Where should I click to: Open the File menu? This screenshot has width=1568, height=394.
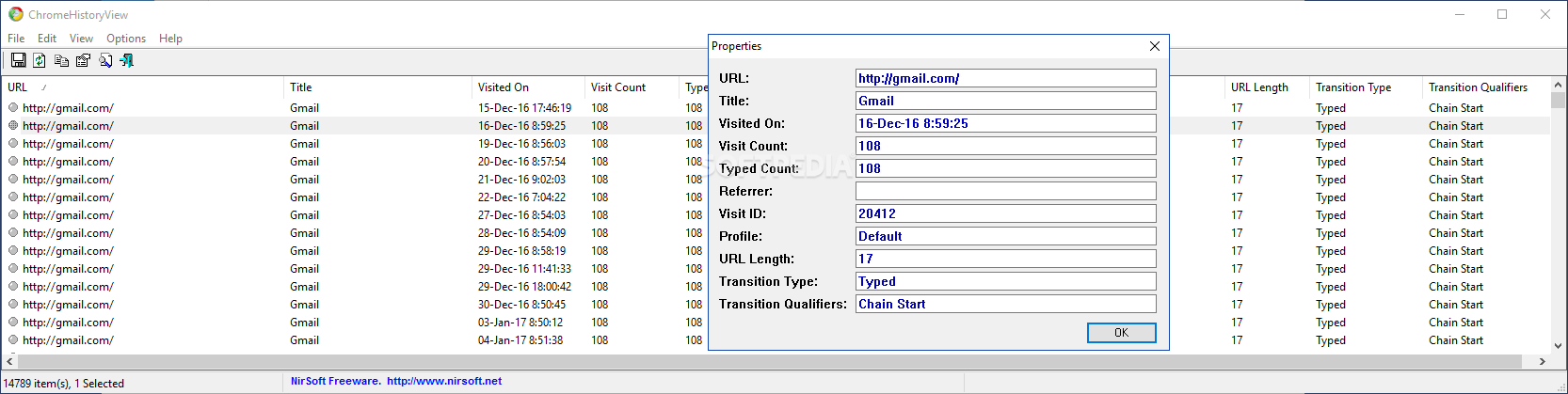16,39
